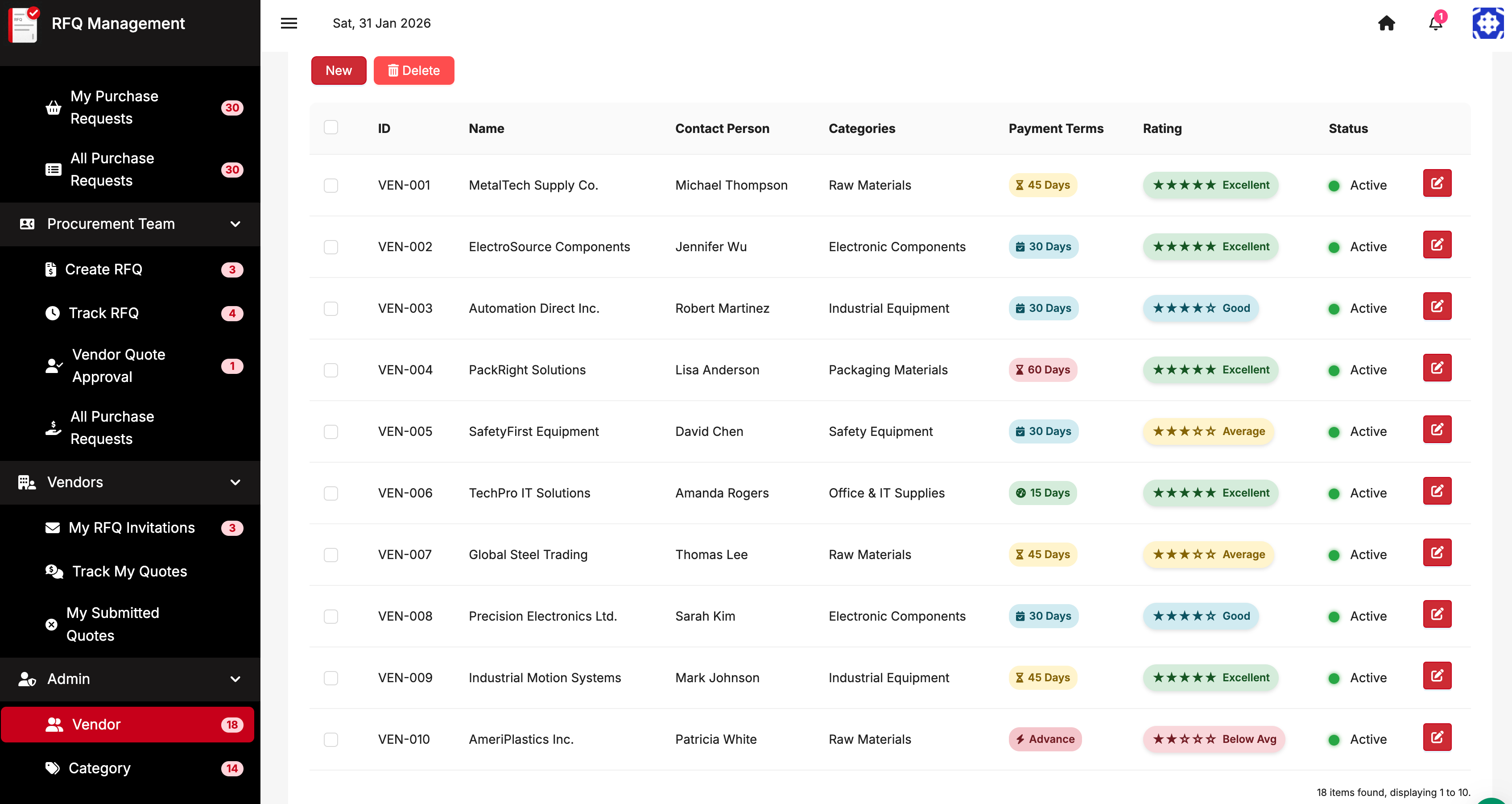1512x804 pixels.
Task: Click the New button
Action: pos(339,70)
